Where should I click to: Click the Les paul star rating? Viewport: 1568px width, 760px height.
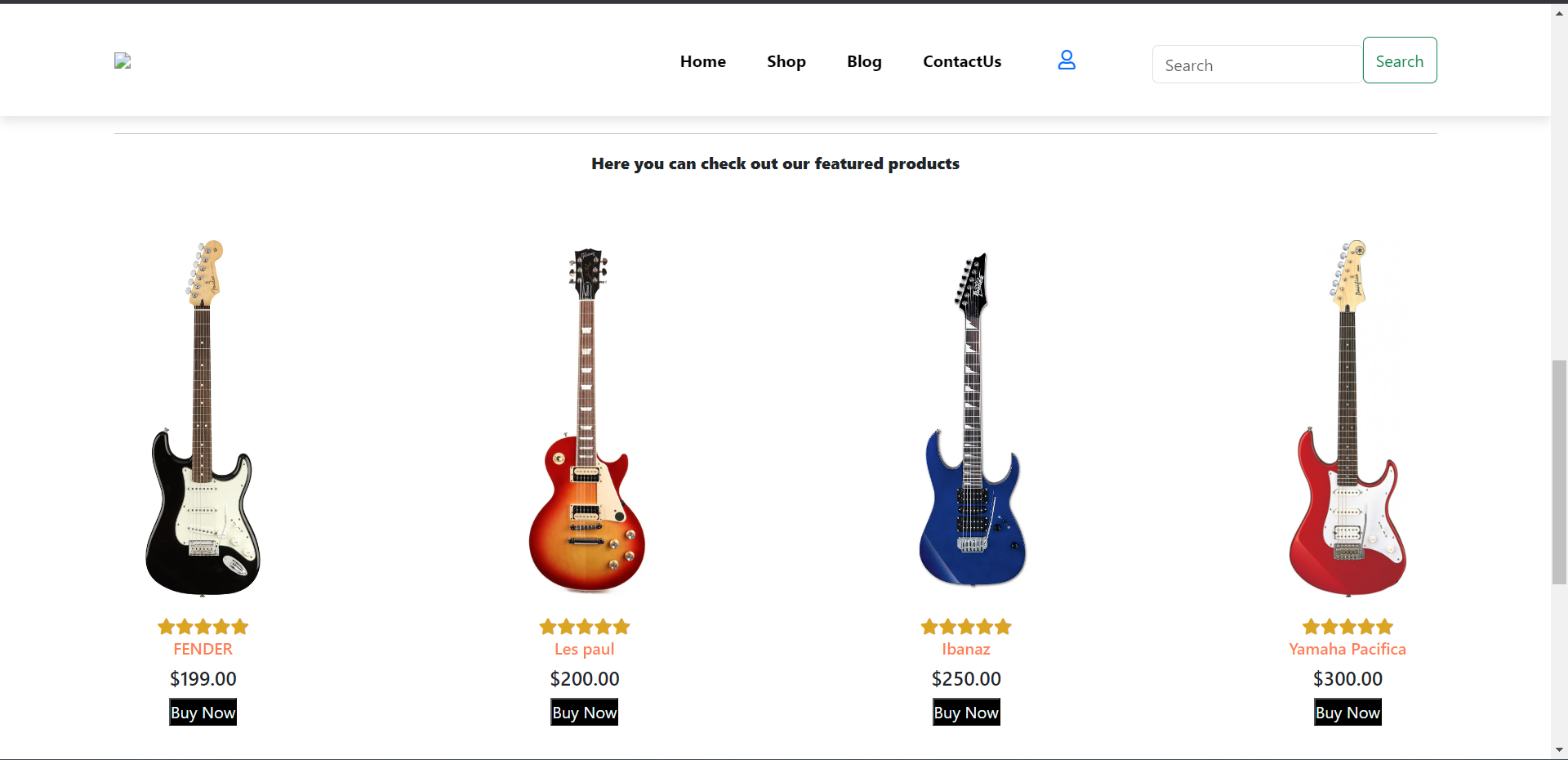(585, 627)
